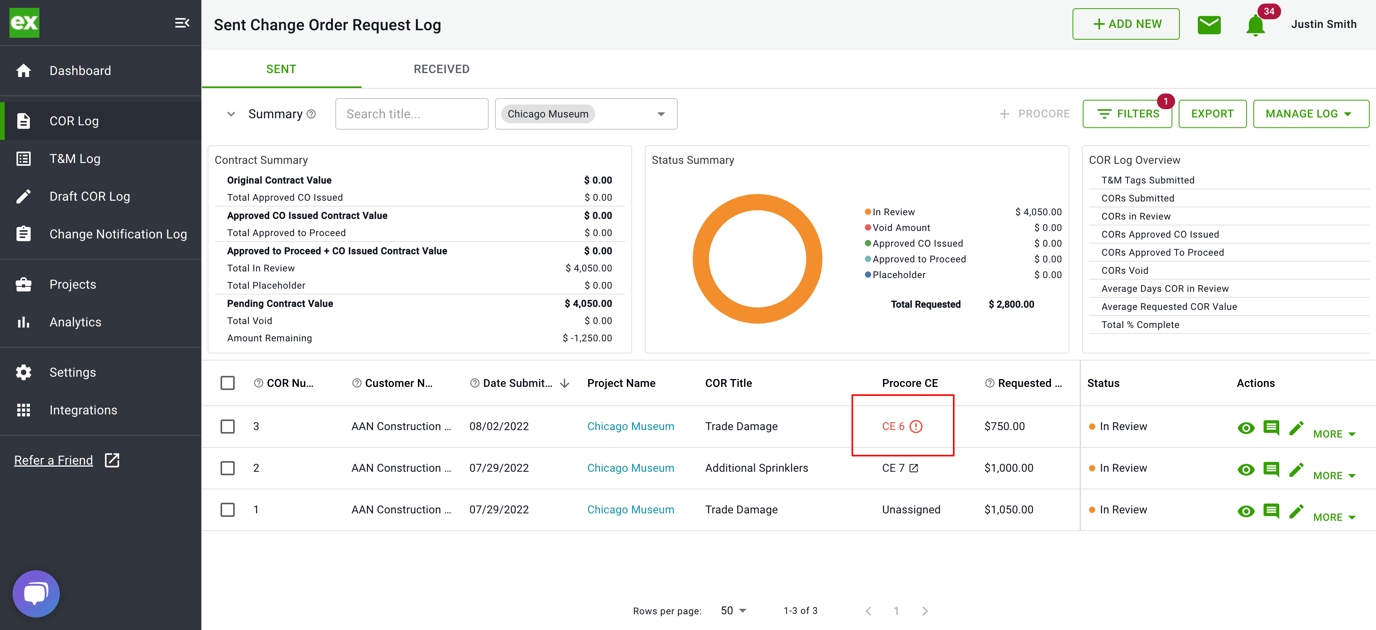The width and height of the screenshot is (1376, 630).
Task: Edit COR 1 using the pencil icon
Action: click(x=1296, y=510)
